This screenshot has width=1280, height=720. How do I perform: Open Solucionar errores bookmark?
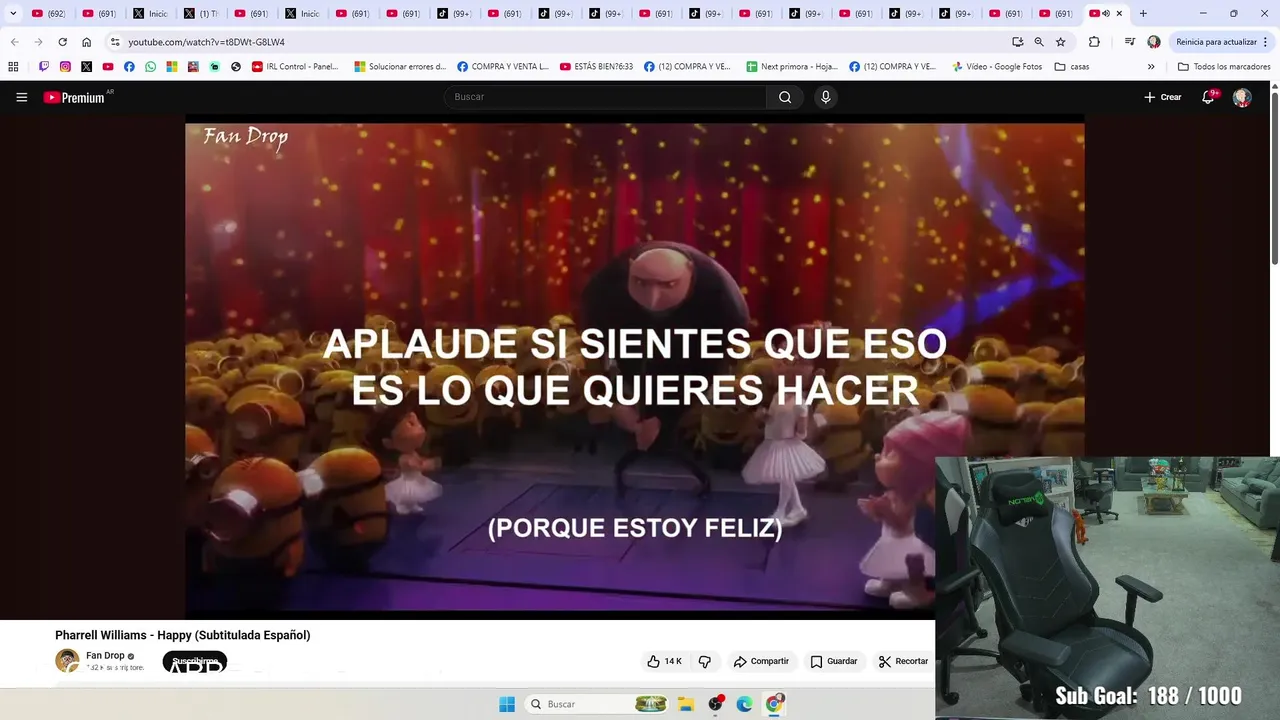point(400,67)
